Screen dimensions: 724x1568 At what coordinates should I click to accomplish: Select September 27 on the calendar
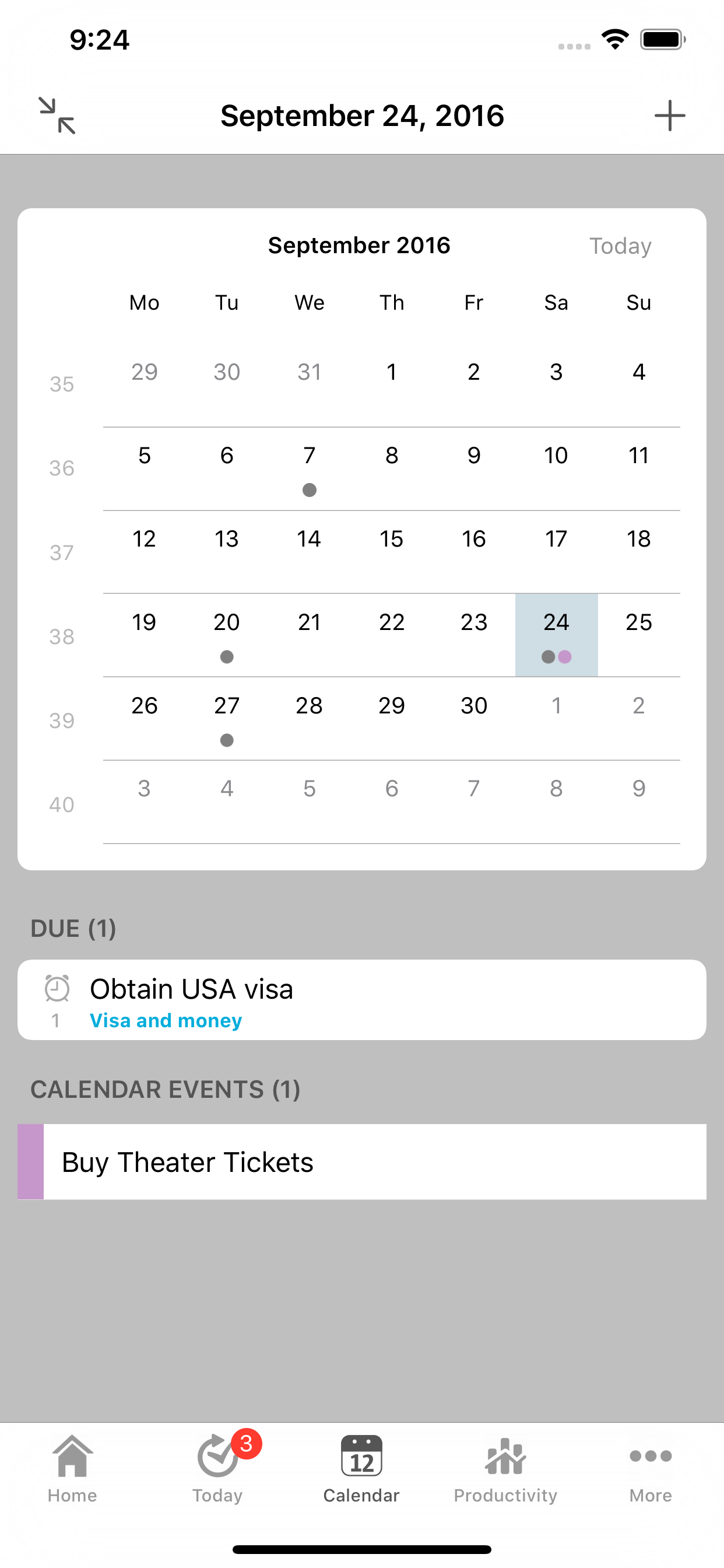(226, 717)
